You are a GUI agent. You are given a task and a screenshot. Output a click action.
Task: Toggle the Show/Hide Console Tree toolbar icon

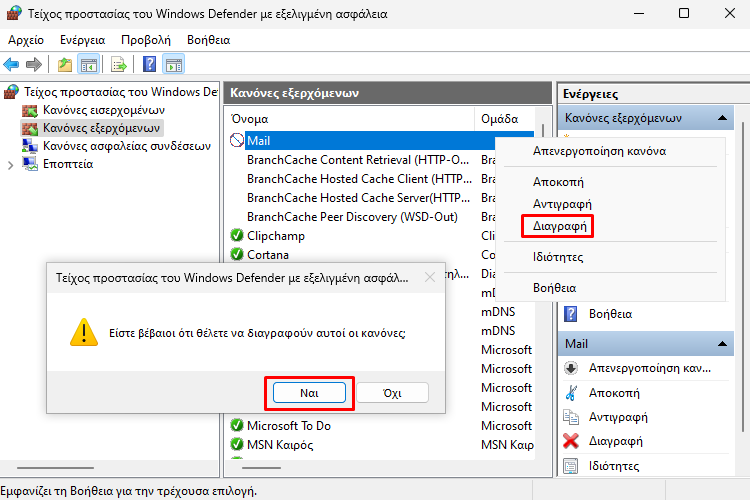[x=89, y=64]
